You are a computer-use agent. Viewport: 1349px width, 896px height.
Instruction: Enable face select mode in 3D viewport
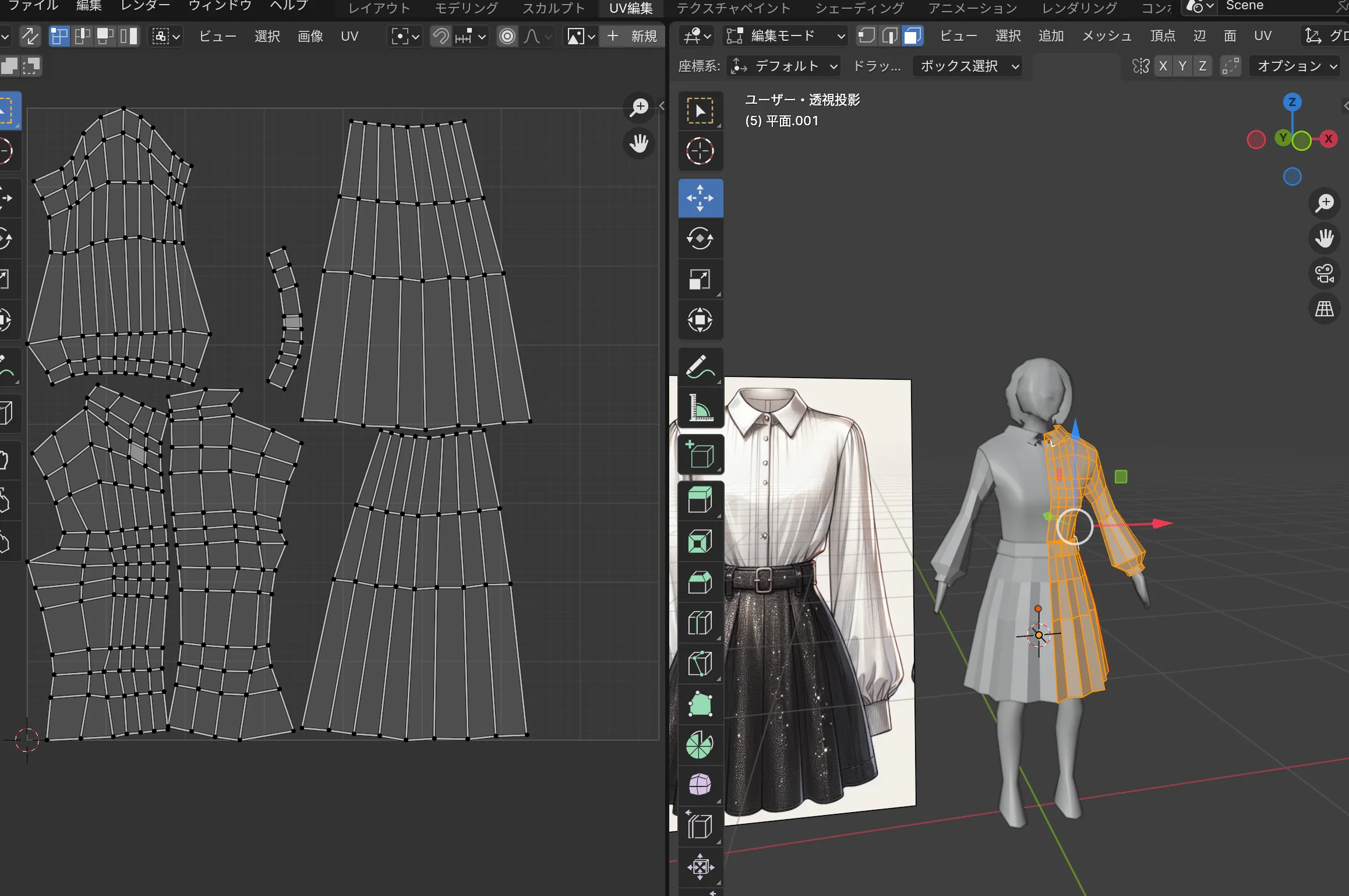(913, 36)
